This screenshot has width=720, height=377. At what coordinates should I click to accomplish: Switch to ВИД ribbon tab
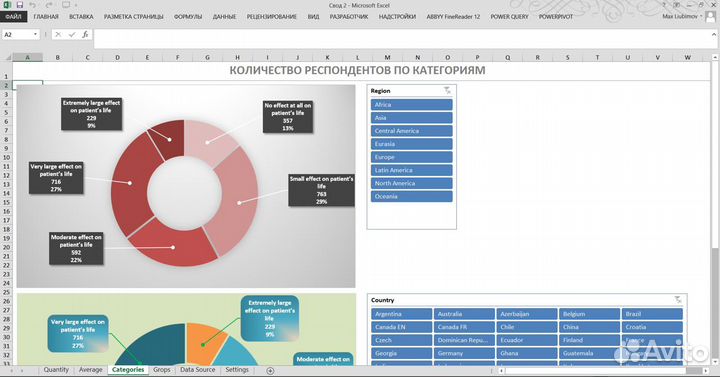313,17
